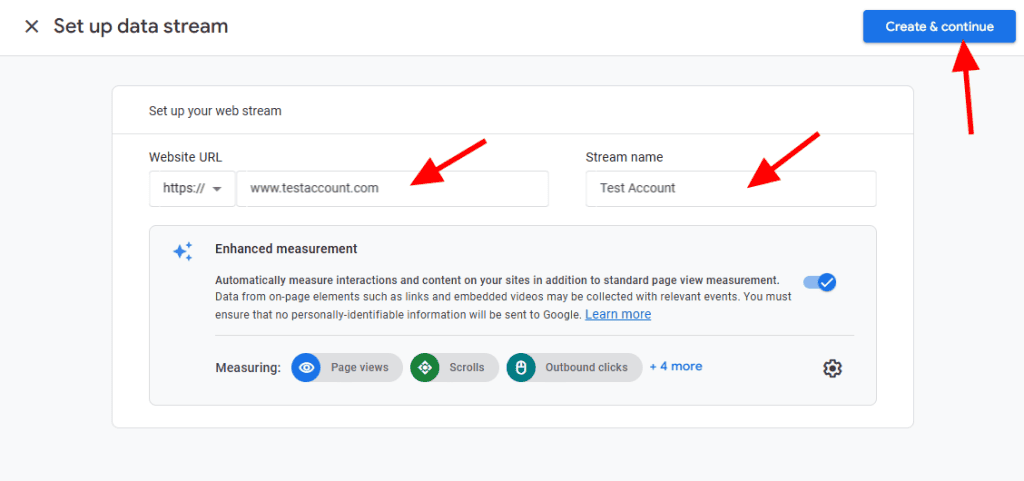1024x481 pixels.
Task: Click the Create & continue button
Action: coord(938,26)
